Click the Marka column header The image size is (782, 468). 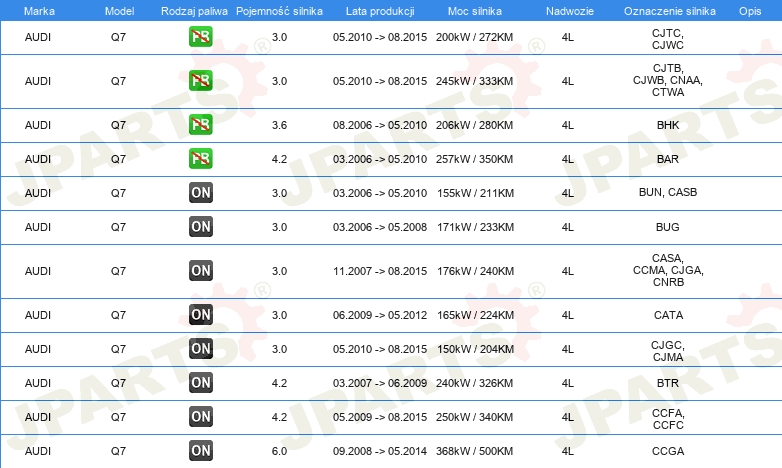pos(39,11)
